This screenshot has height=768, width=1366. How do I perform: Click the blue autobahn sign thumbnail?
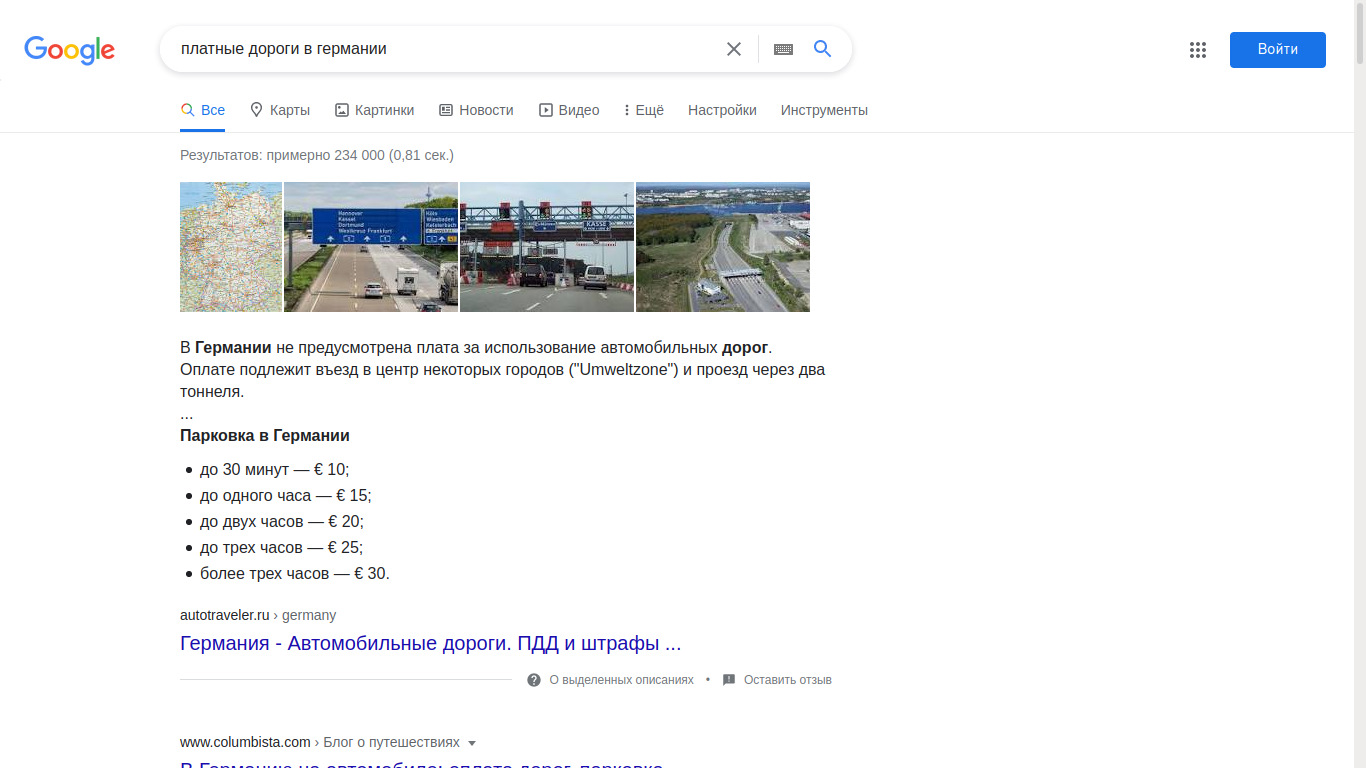point(371,247)
